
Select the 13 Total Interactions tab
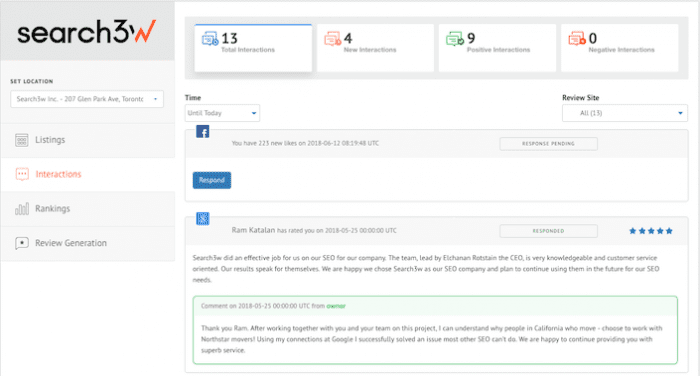point(253,48)
